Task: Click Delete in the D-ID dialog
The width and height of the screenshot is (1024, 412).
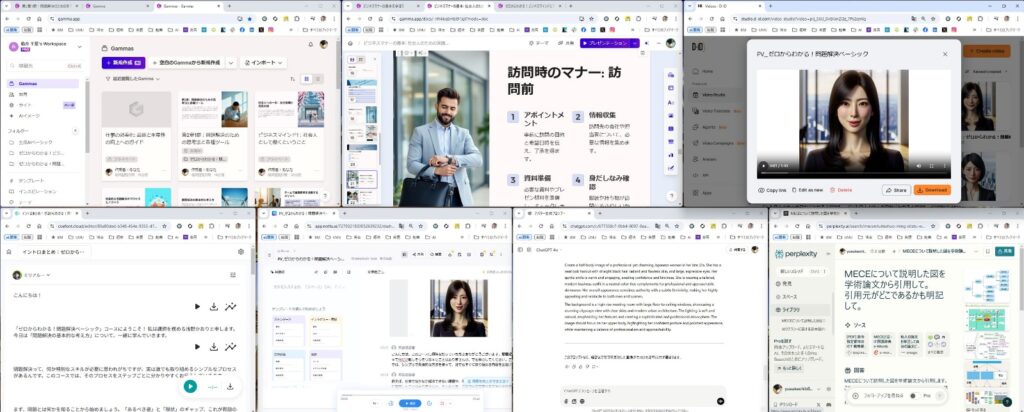Action: (x=841, y=190)
